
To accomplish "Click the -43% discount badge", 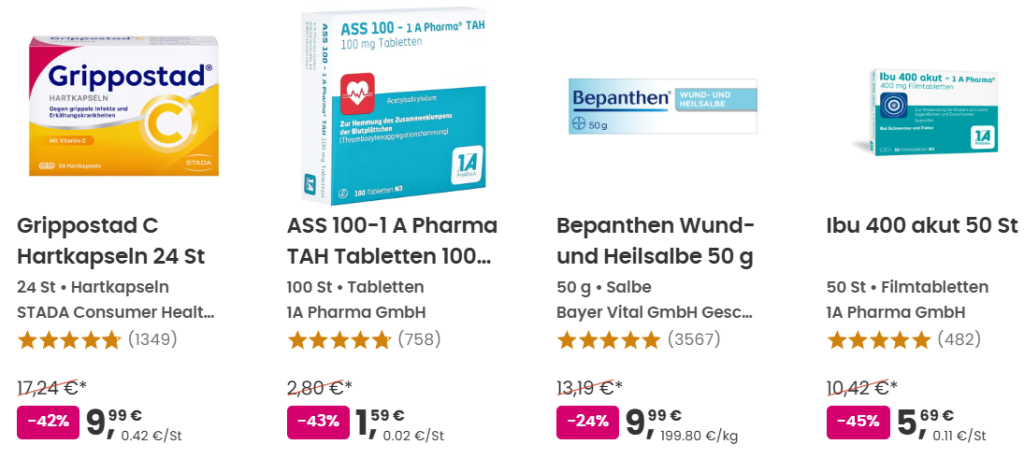I will click(x=318, y=421).
